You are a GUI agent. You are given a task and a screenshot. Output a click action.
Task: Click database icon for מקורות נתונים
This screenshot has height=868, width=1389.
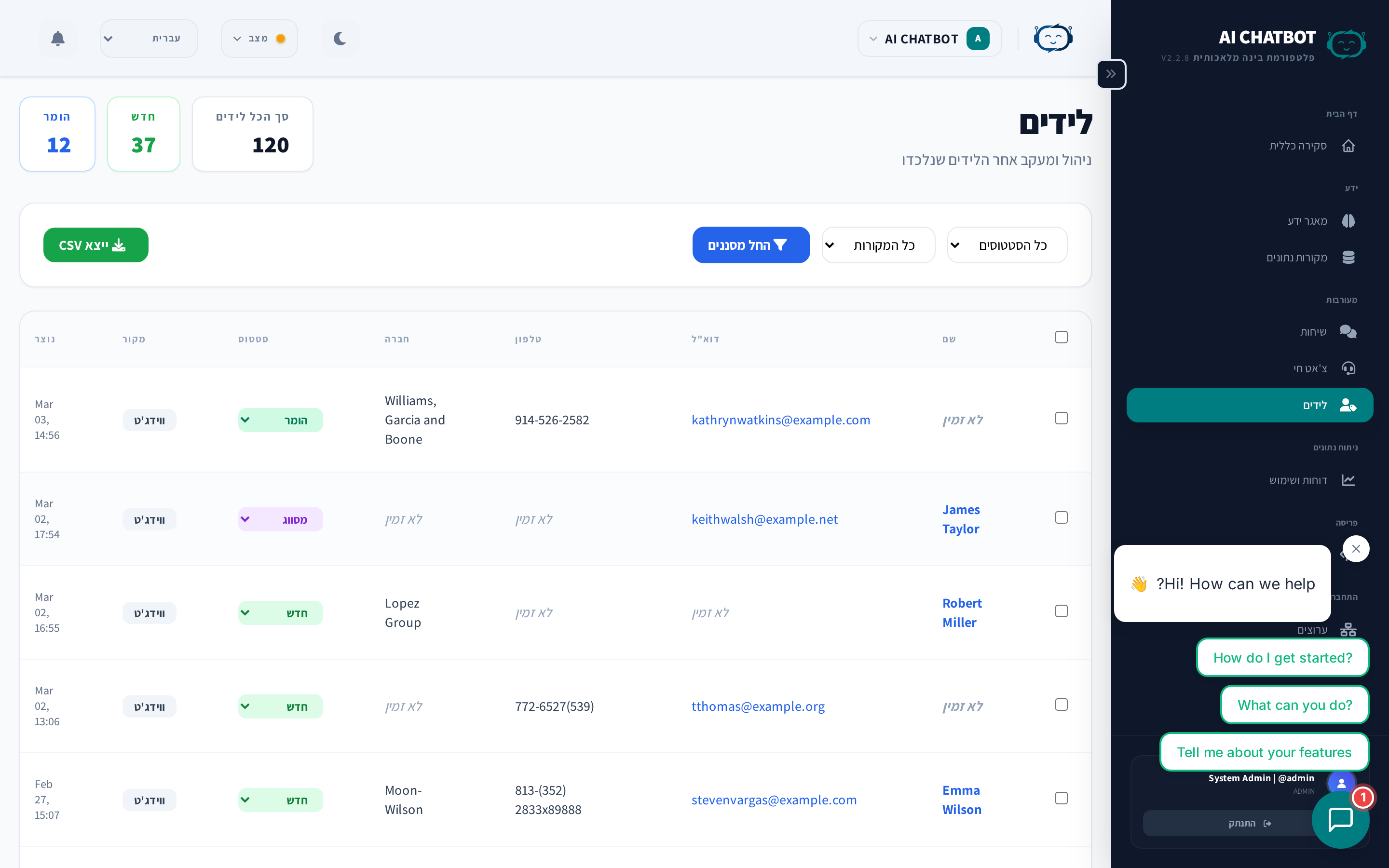(x=1348, y=257)
